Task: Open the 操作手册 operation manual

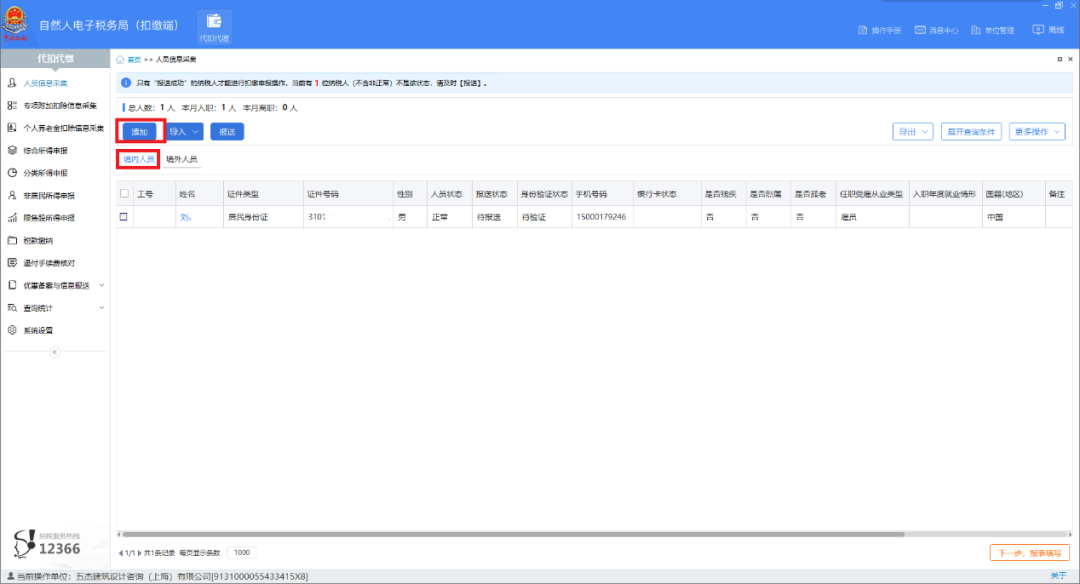Action: [x=879, y=30]
